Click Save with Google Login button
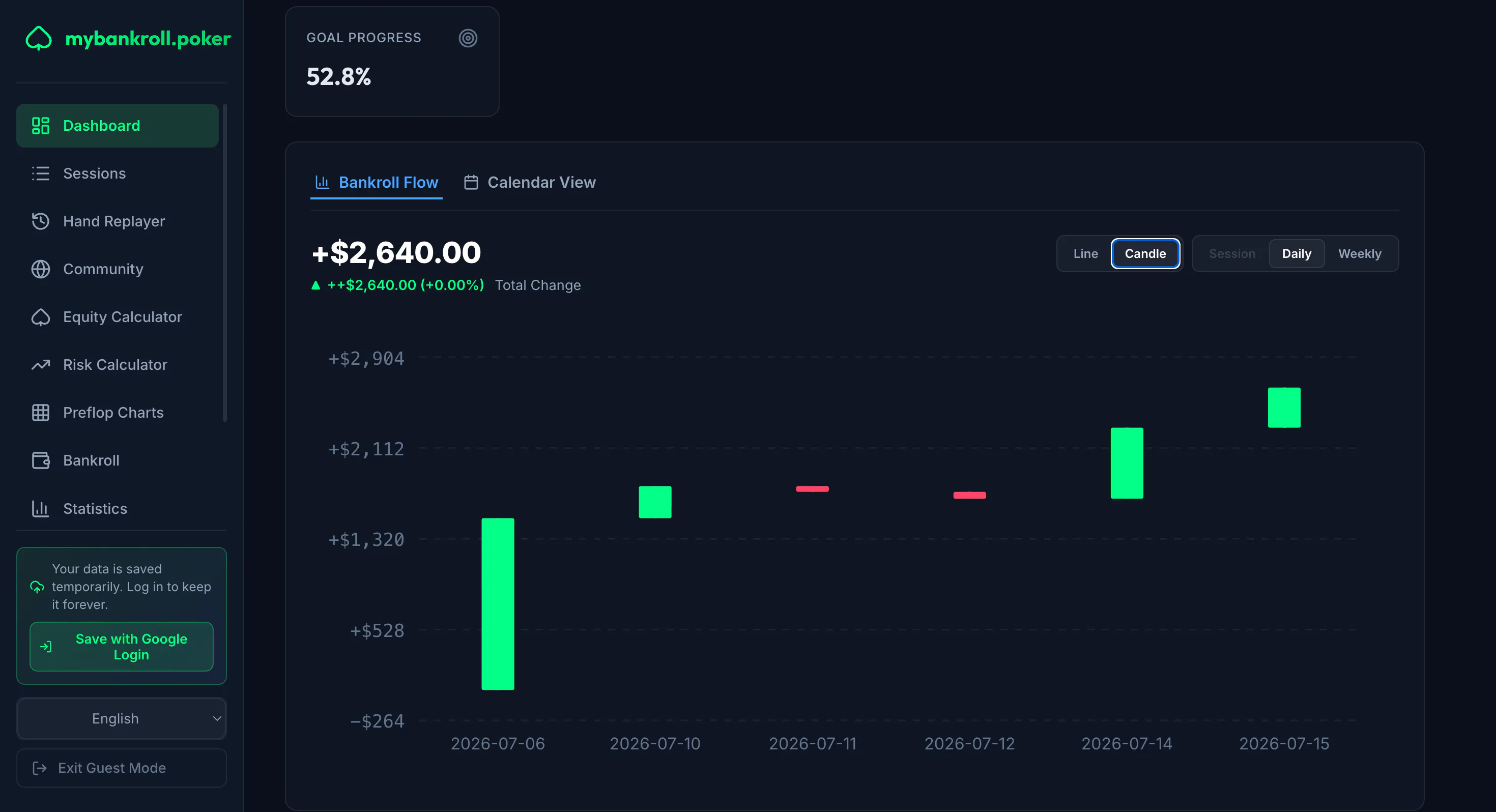Image resolution: width=1496 pixels, height=812 pixels. pos(122,647)
